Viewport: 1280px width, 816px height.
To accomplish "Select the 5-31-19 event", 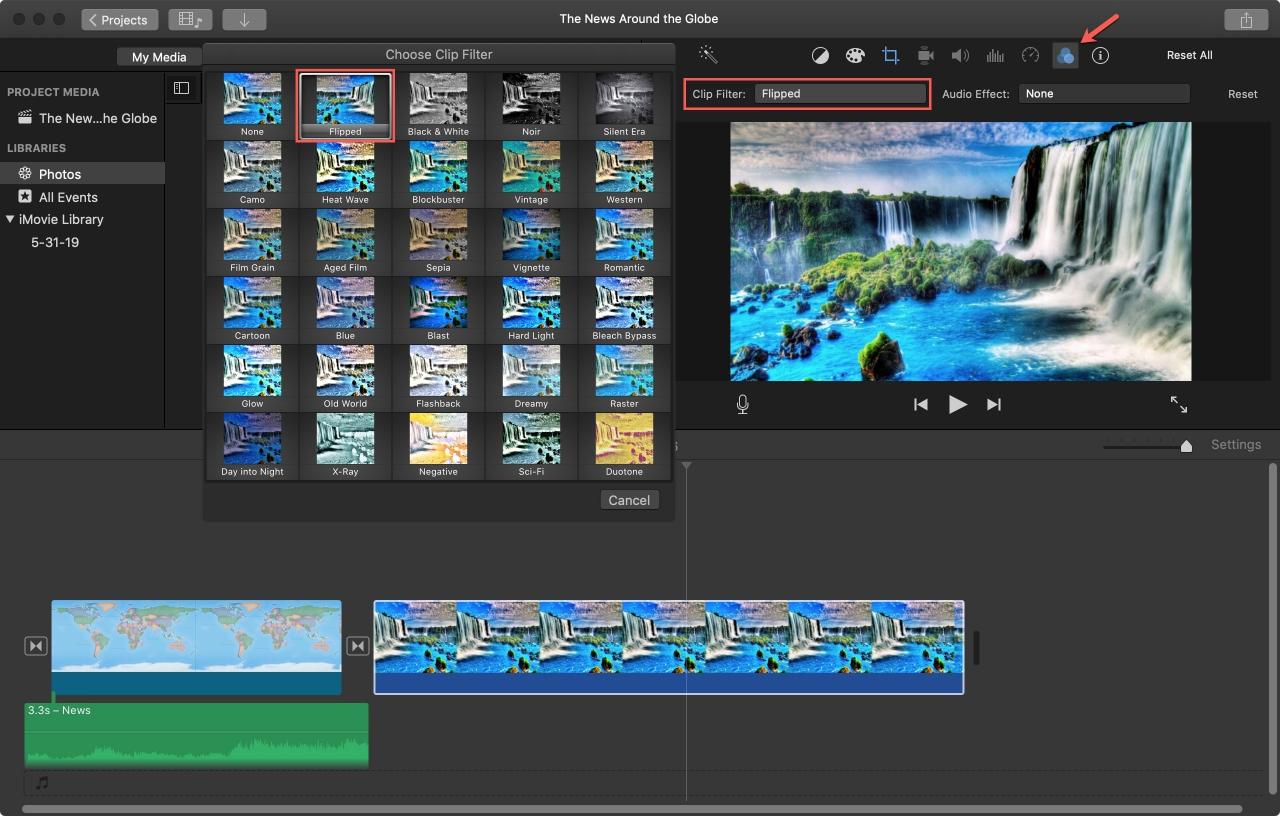I will click(x=56, y=242).
